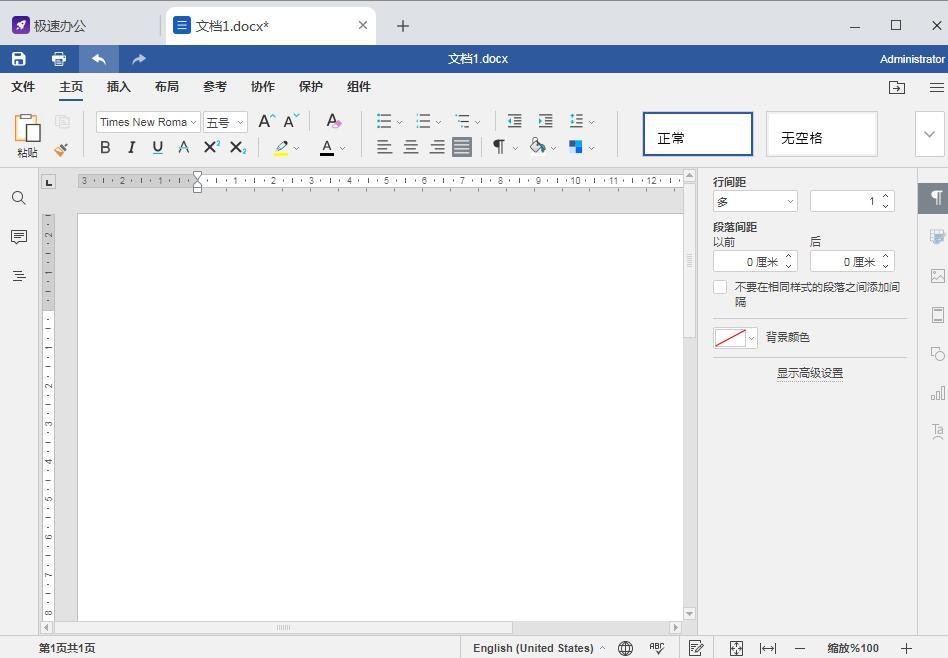Open the 文件 menu

pos(23,87)
